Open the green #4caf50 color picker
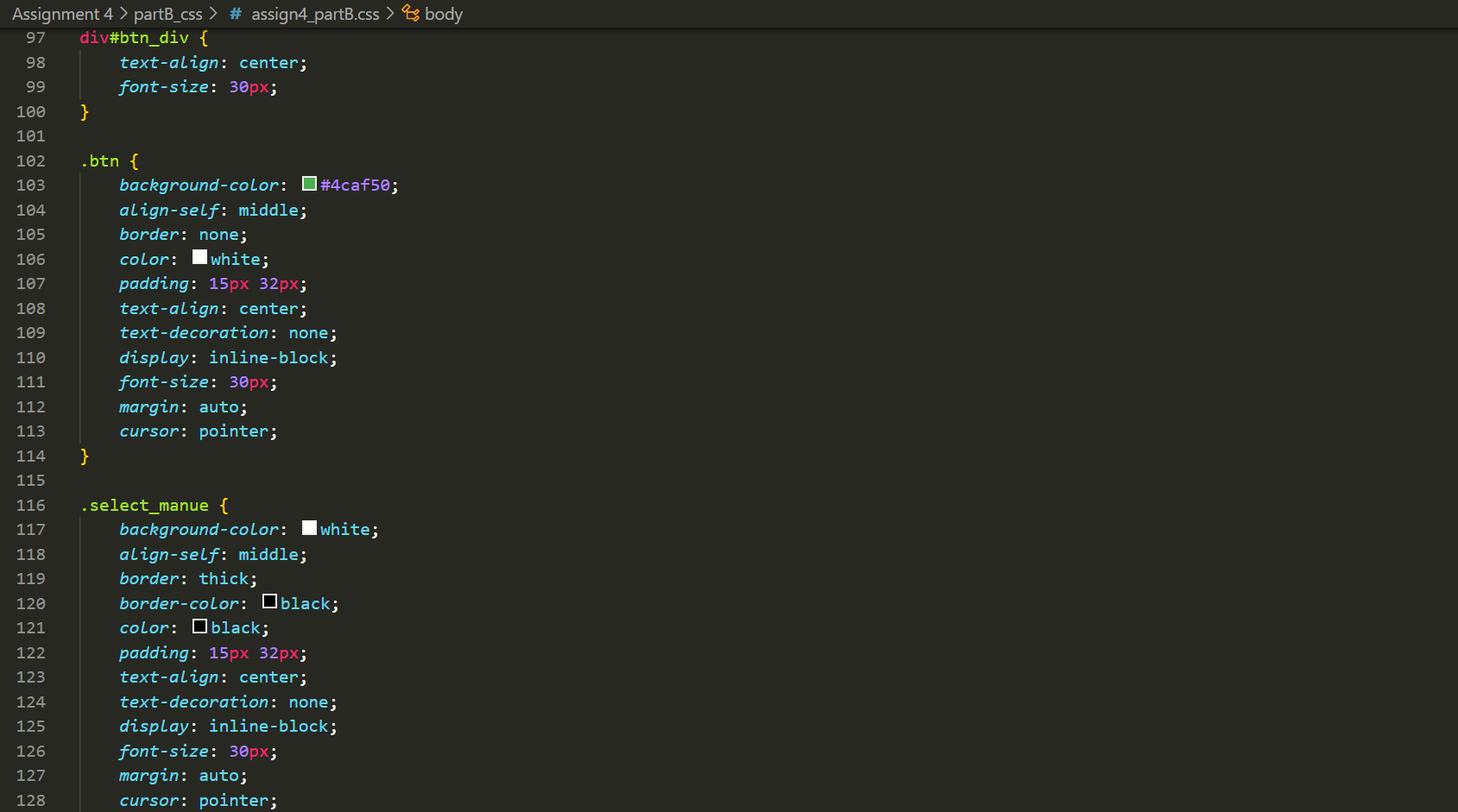 click(308, 184)
